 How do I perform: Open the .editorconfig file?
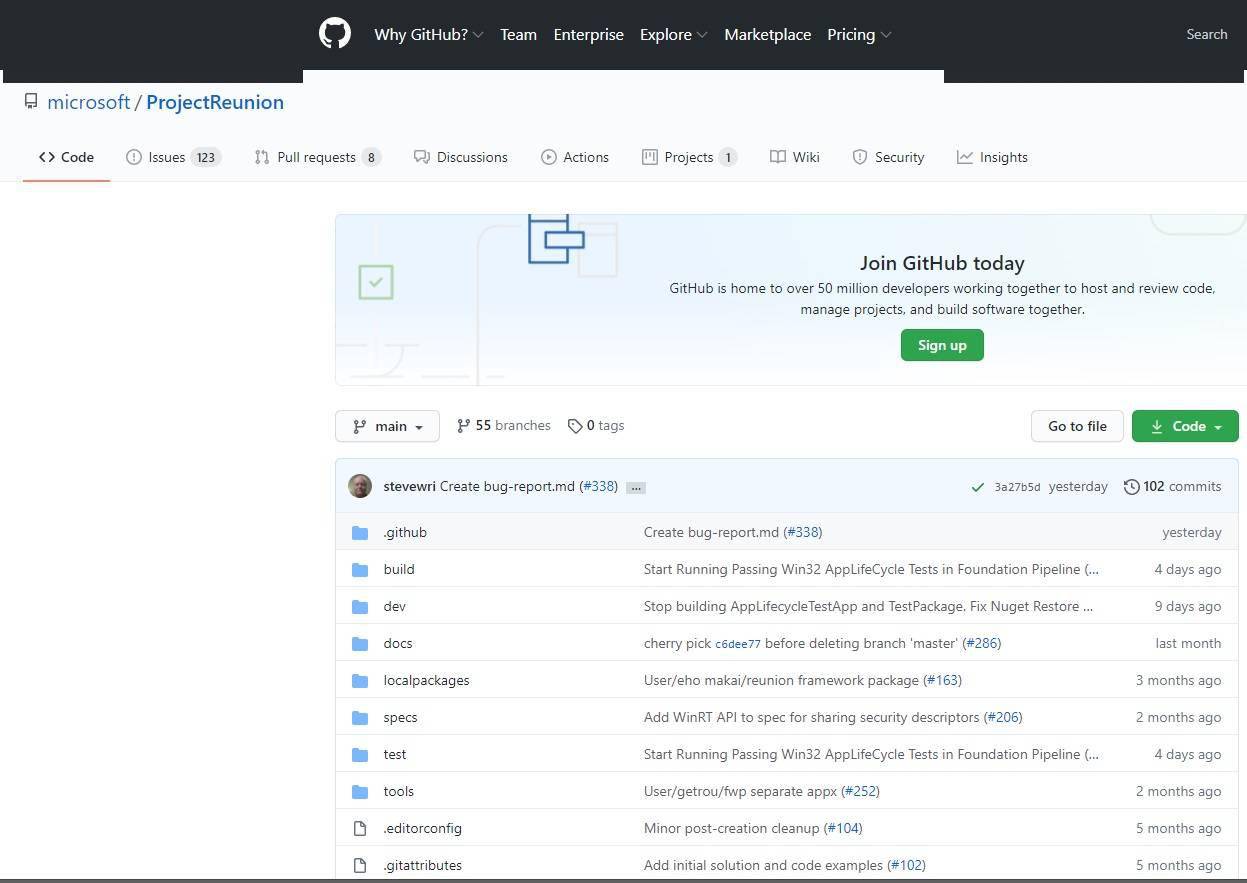click(x=423, y=828)
